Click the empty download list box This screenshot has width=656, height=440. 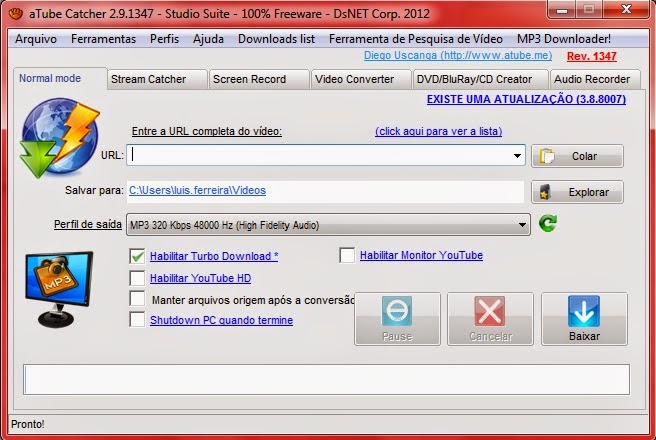click(x=326, y=379)
